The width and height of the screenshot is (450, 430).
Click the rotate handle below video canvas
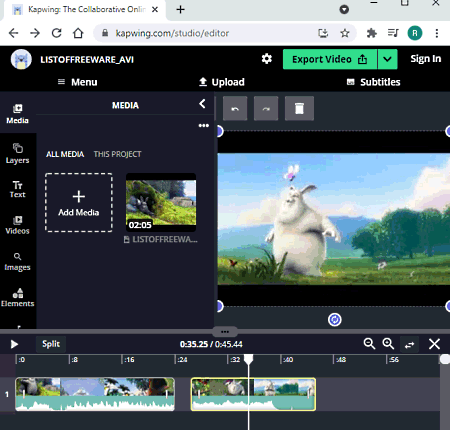(x=335, y=320)
